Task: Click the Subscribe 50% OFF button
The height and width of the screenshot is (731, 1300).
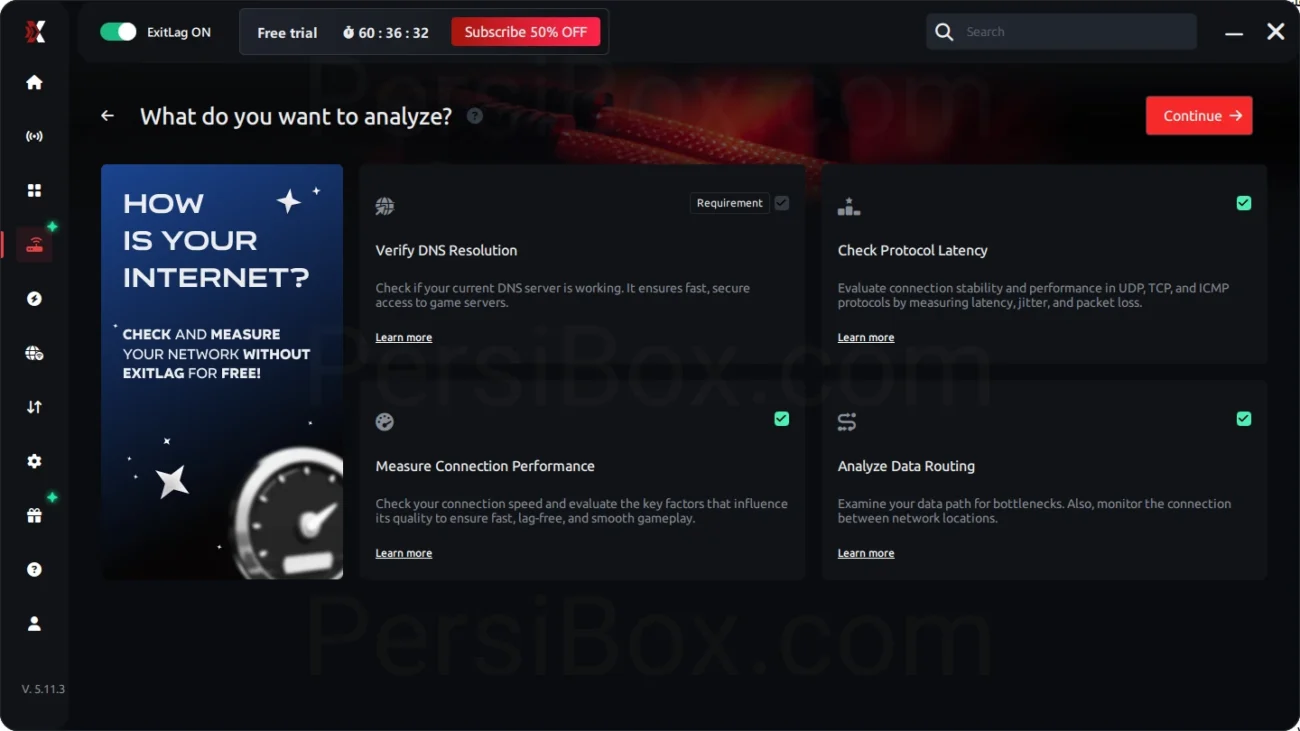Action: pyautogui.click(x=526, y=32)
